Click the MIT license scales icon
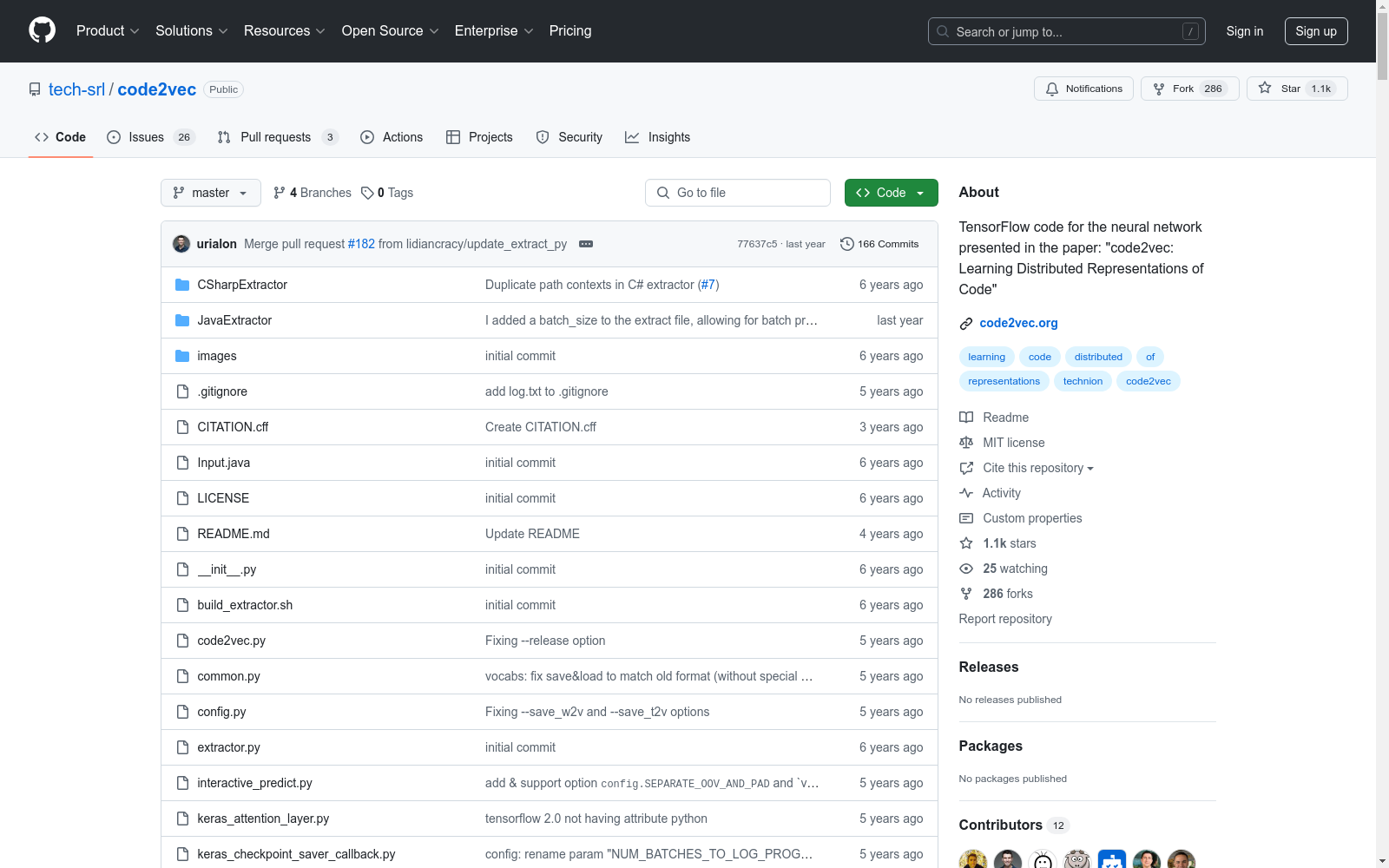 click(966, 443)
